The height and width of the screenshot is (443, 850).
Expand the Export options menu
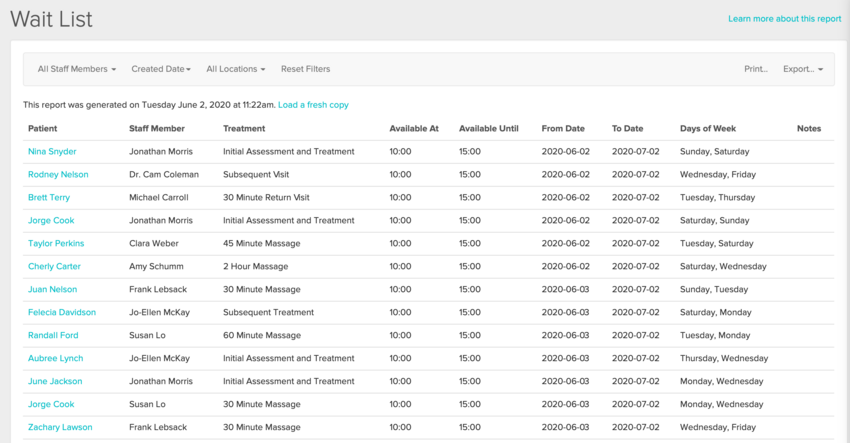(803, 69)
